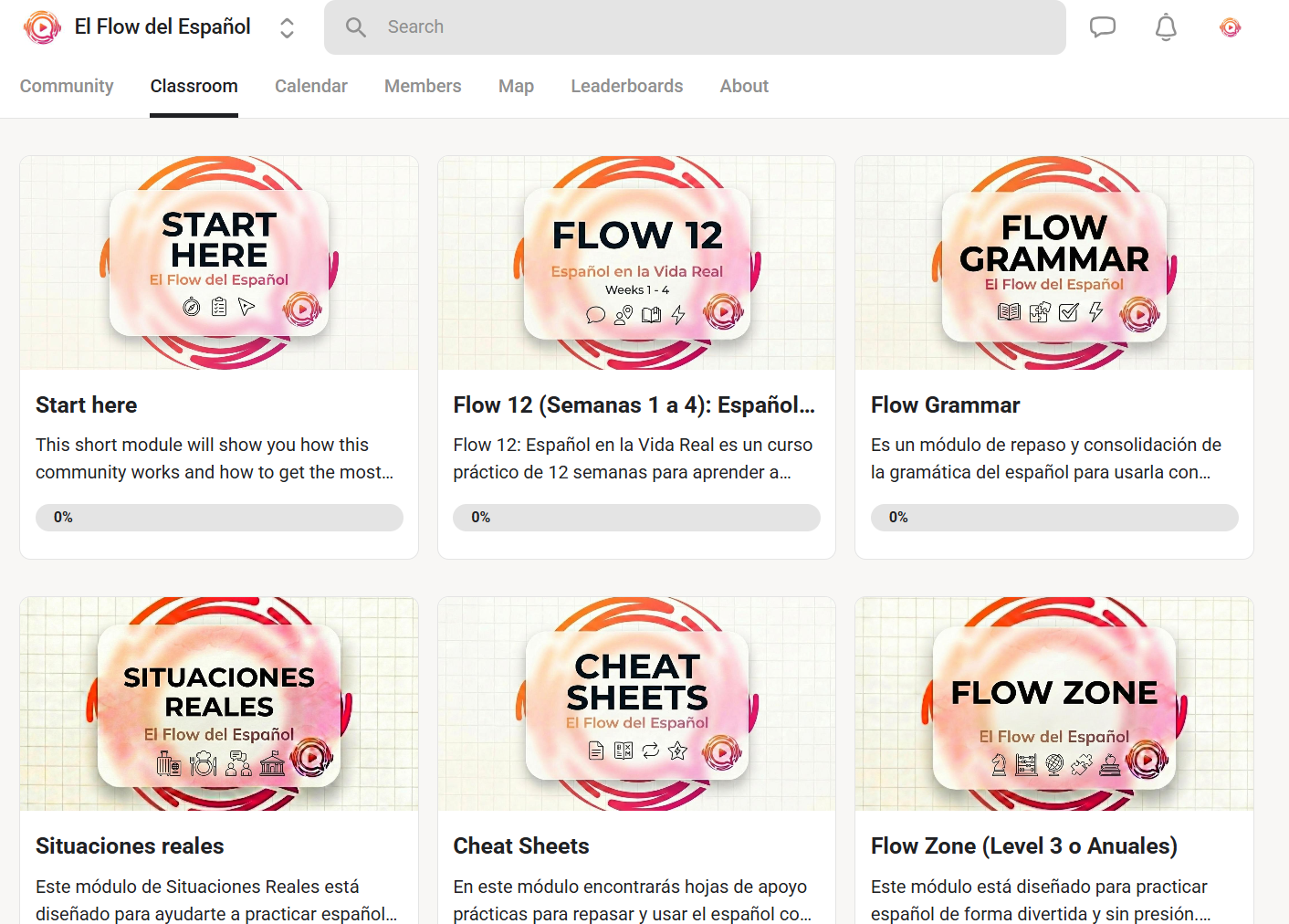This screenshot has width=1289, height=924.
Task: Open the profile avatar menu
Action: point(1231,27)
